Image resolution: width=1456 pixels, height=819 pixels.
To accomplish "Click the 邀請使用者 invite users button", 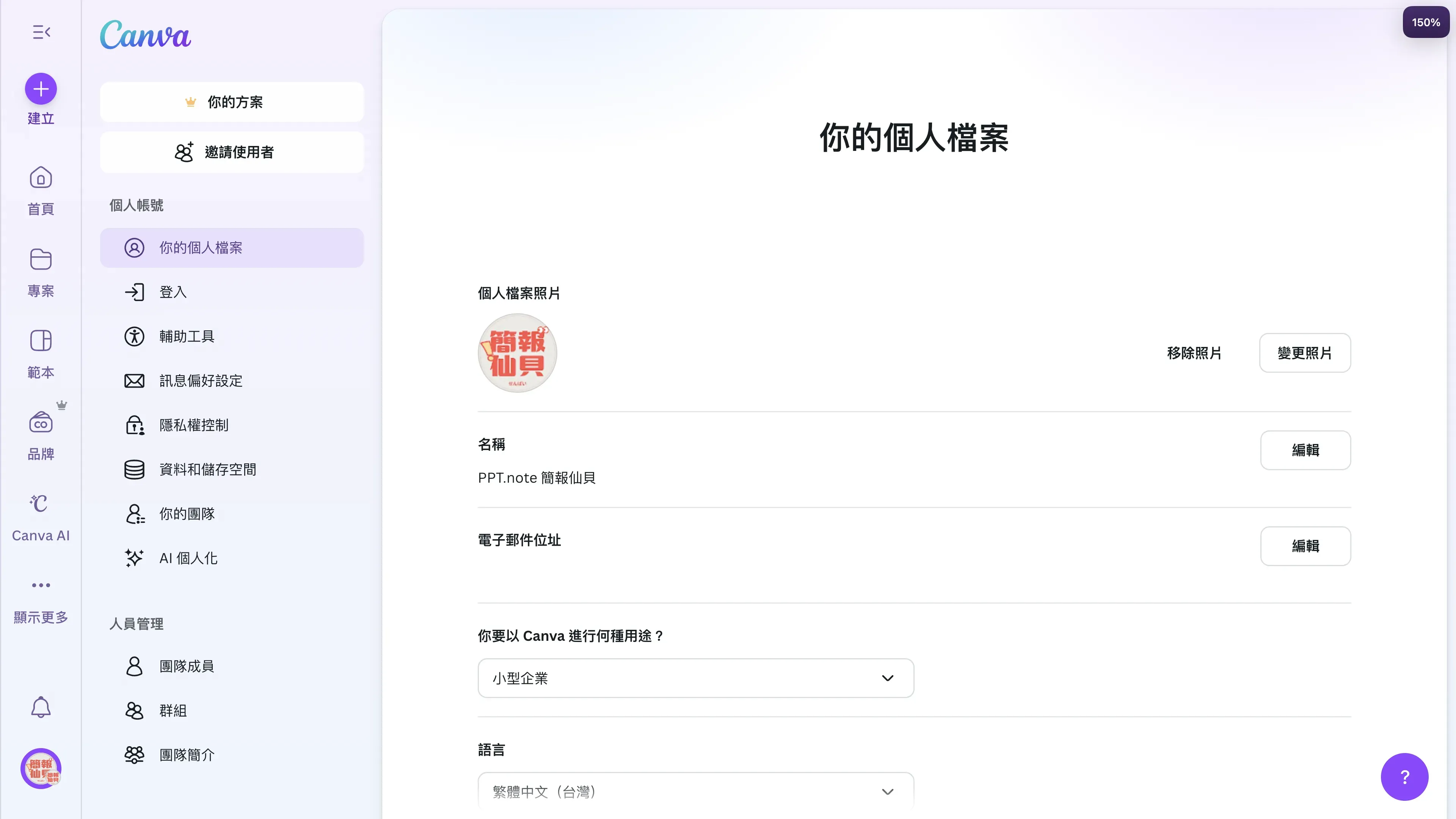I will 232,152.
